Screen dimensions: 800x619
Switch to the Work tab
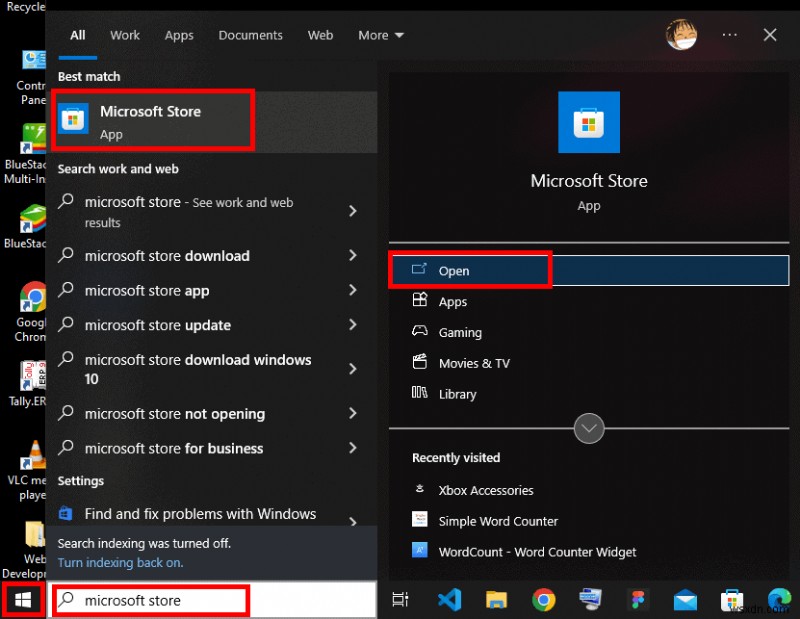(125, 35)
